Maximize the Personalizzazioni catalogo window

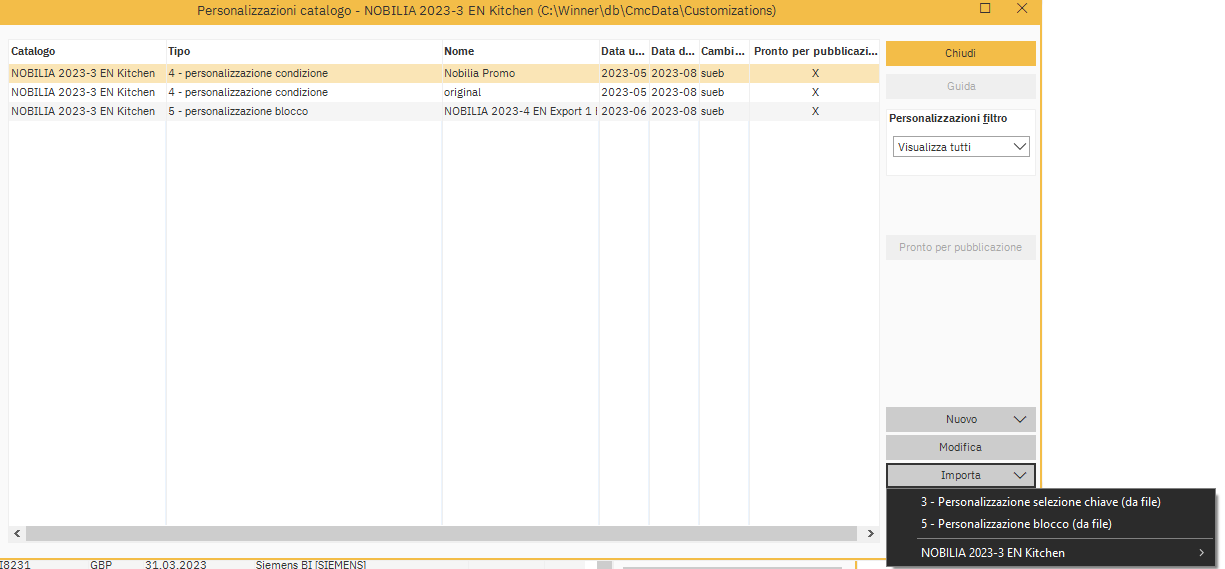tap(985, 9)
